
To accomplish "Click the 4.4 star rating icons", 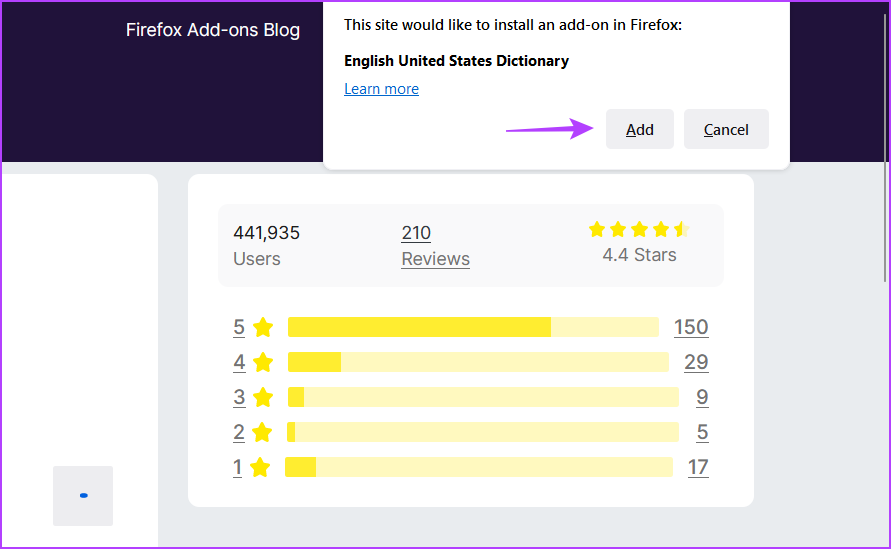I will [x=639, y=229].
